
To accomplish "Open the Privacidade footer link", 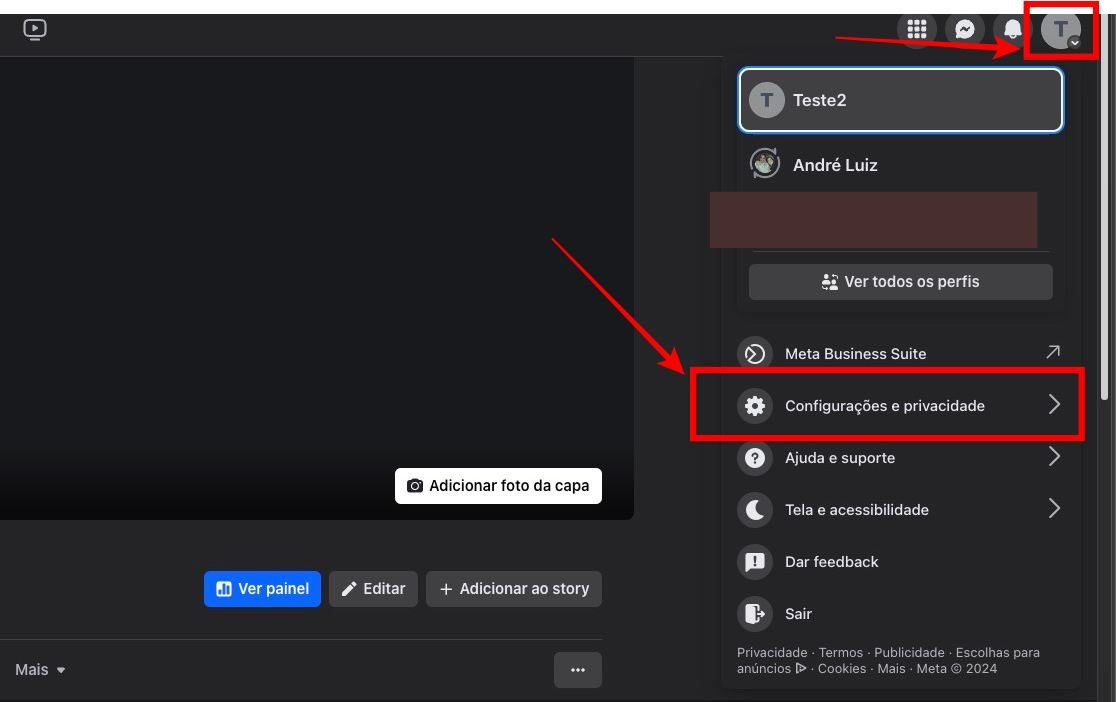I will point(772,652).
